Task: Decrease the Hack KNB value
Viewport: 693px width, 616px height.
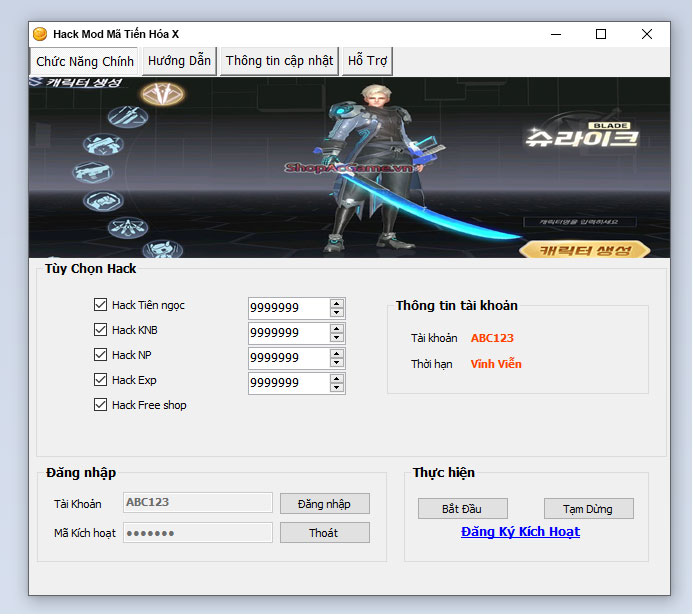Action: coord(337,338)
